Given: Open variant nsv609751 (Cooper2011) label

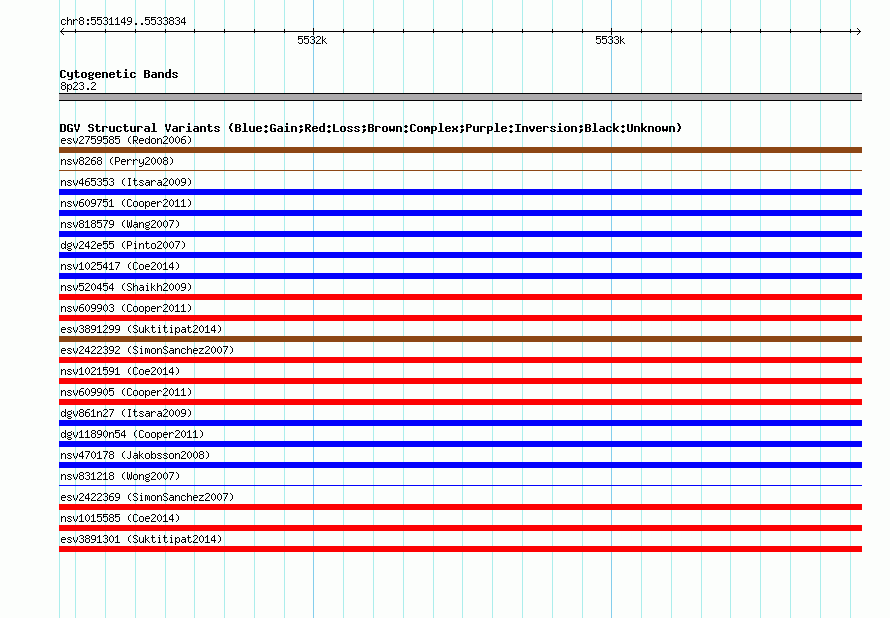Looking at the screenshot, I should click(126, 203).
